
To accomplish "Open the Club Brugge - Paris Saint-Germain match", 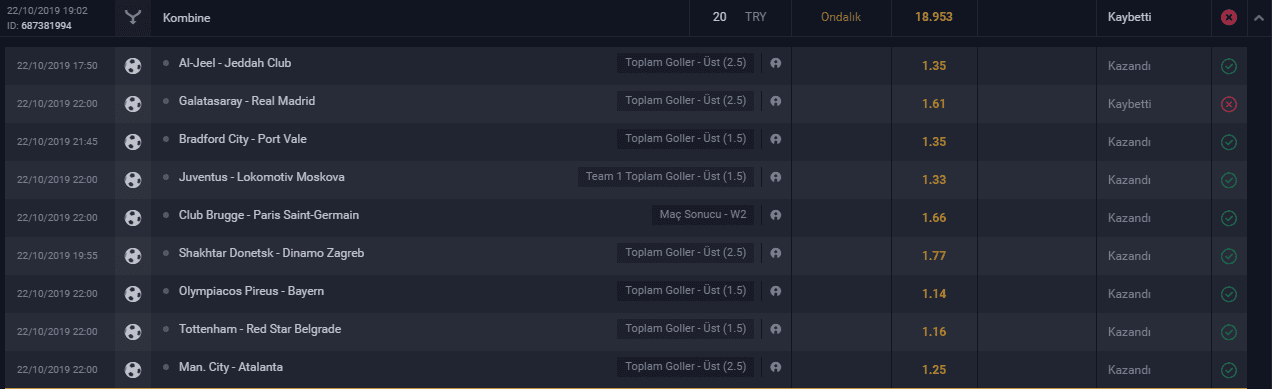I will click(x=268, y=215).
